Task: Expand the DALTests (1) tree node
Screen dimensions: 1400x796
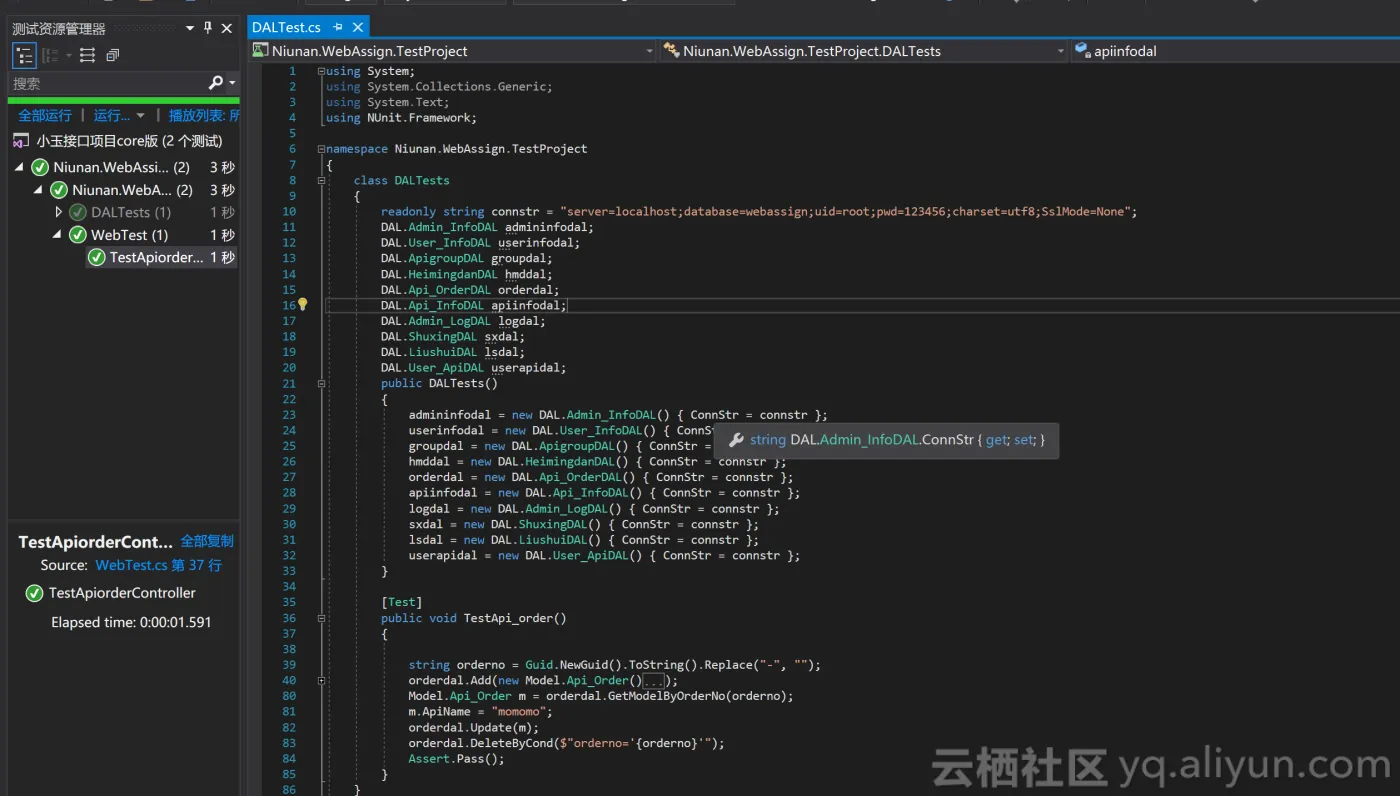Action: [x=59, y=211]
